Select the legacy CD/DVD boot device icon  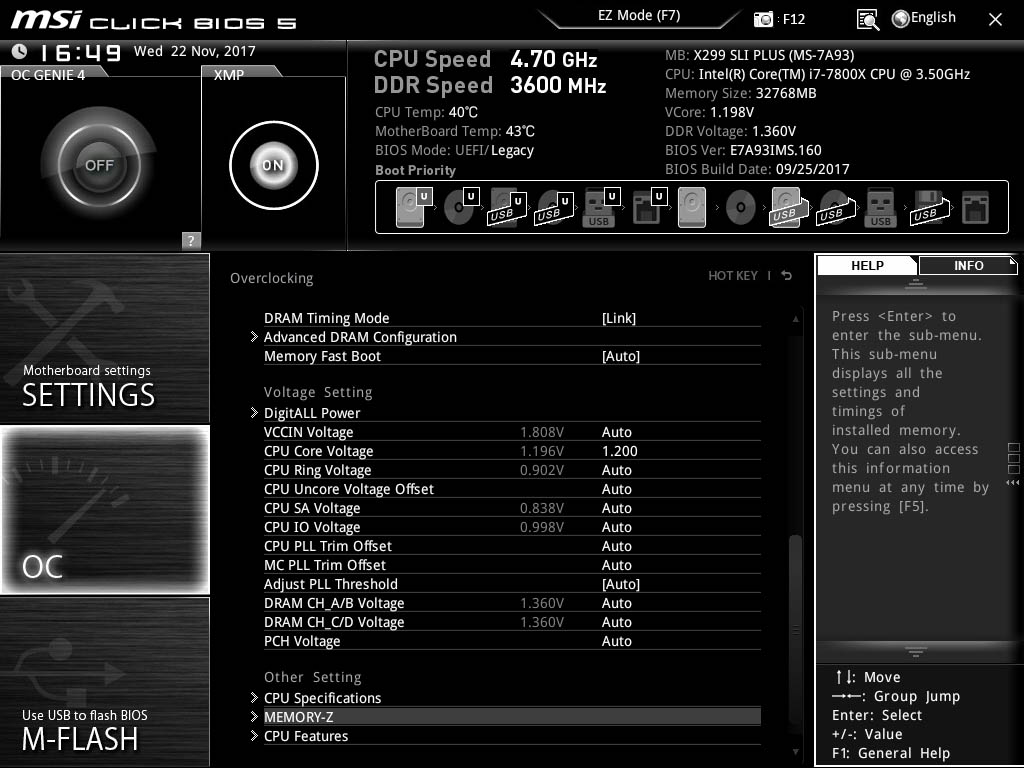click(741, 208)
